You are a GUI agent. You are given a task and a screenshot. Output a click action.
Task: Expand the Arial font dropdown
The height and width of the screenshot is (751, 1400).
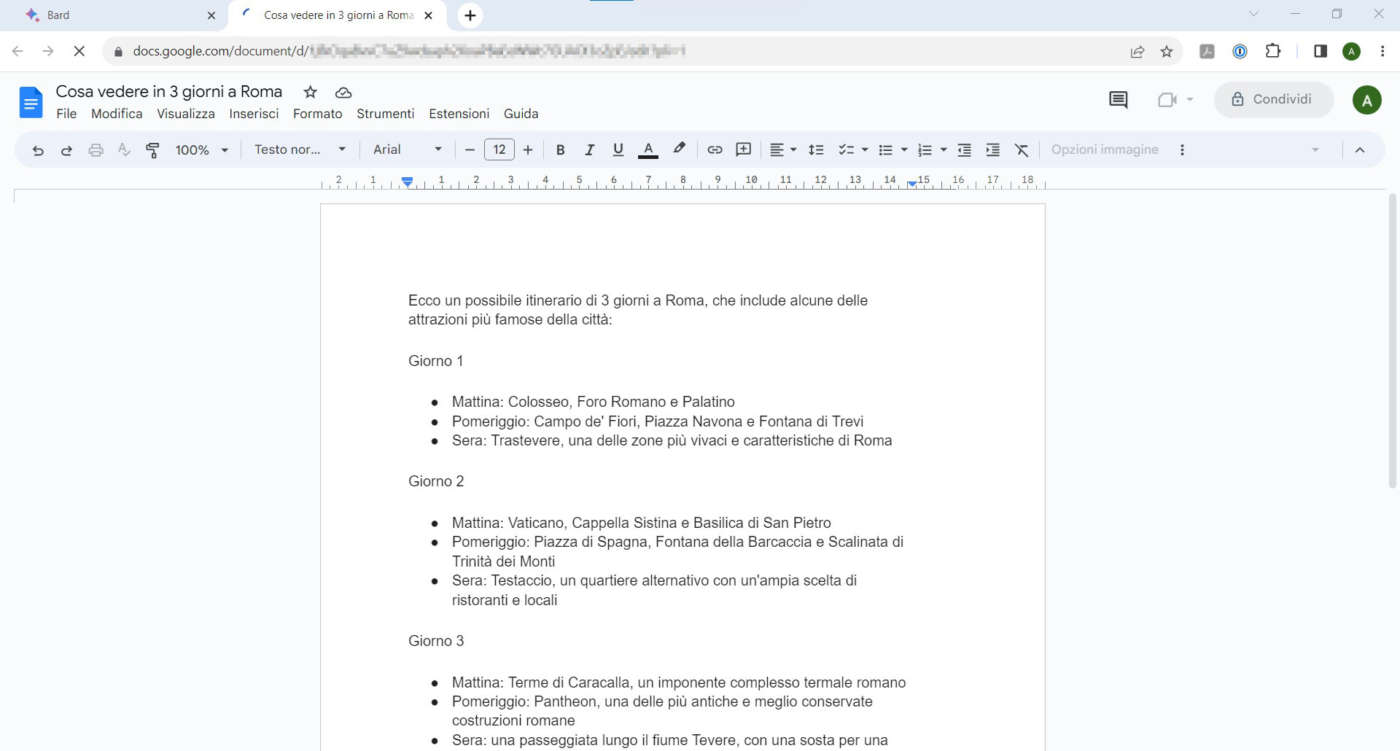pyautogui.click(x=407, y=150)
